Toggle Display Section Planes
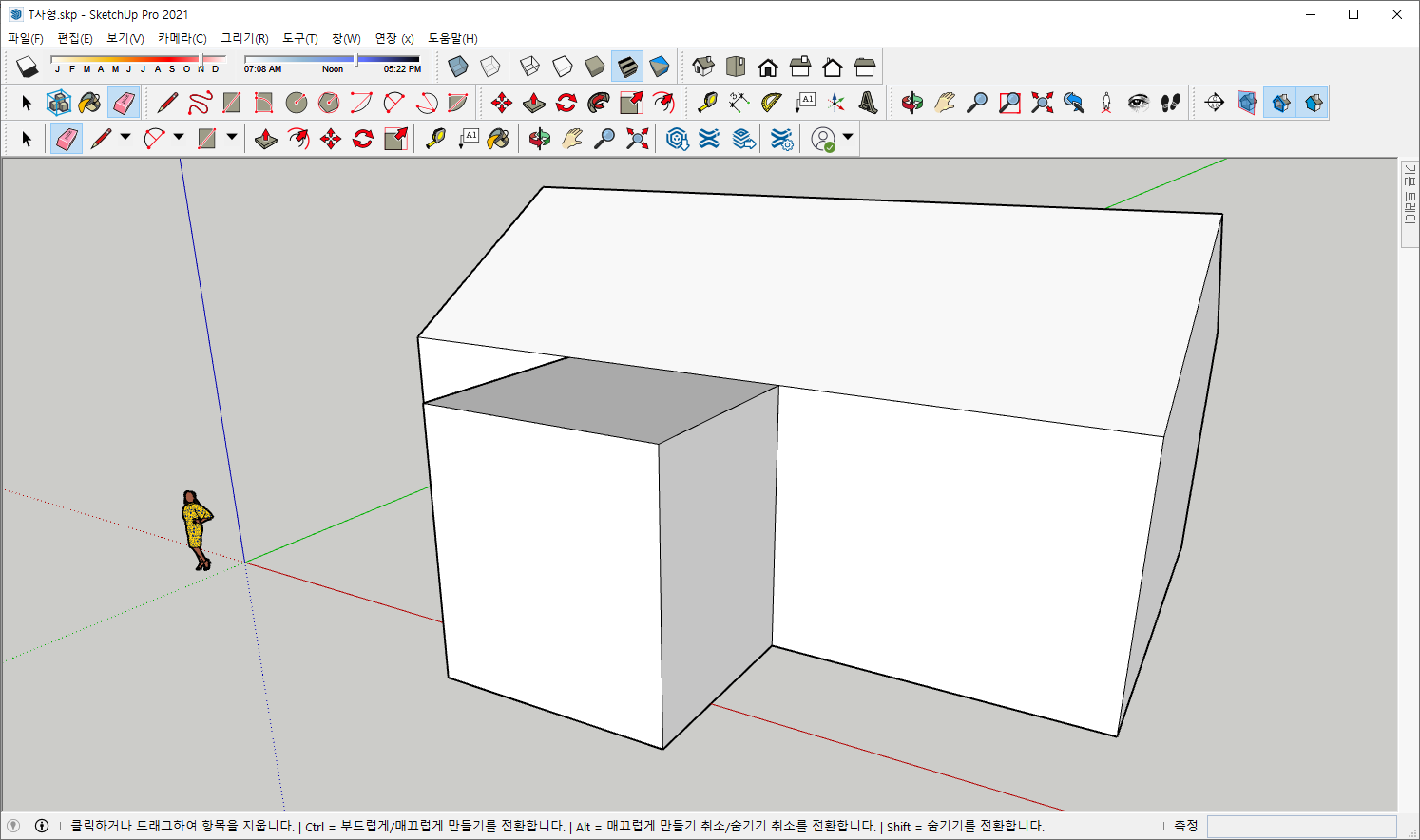 click(1247, 103)
